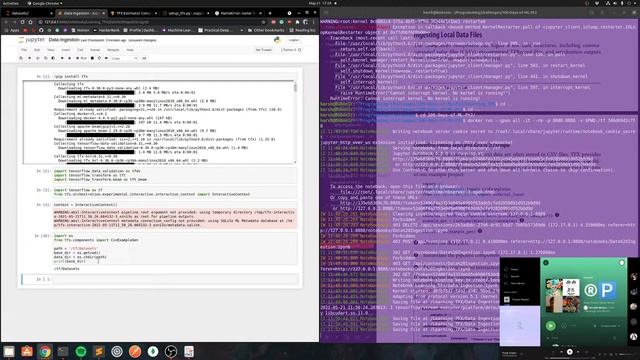Viewport: 640px width, 360px height.
Task: Open the Insert menu in Jupyter
Action: point(66,50)
